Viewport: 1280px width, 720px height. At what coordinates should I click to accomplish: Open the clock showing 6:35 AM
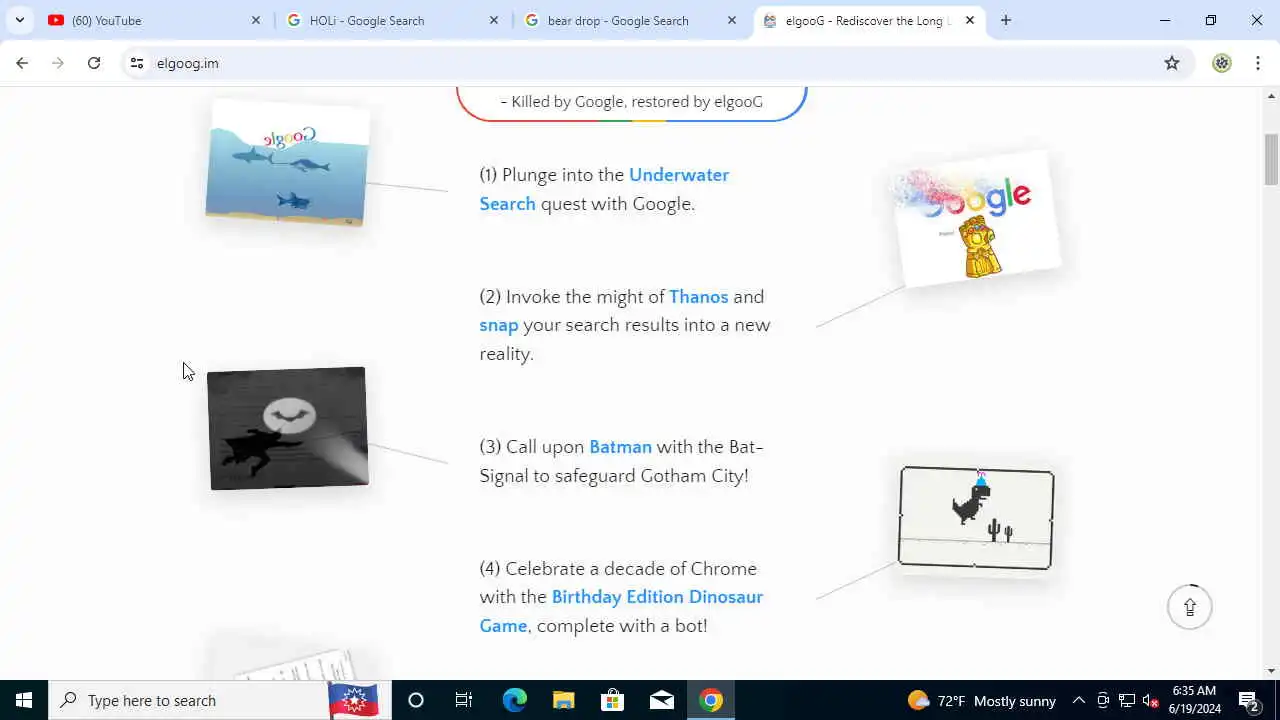(1195, 700)
